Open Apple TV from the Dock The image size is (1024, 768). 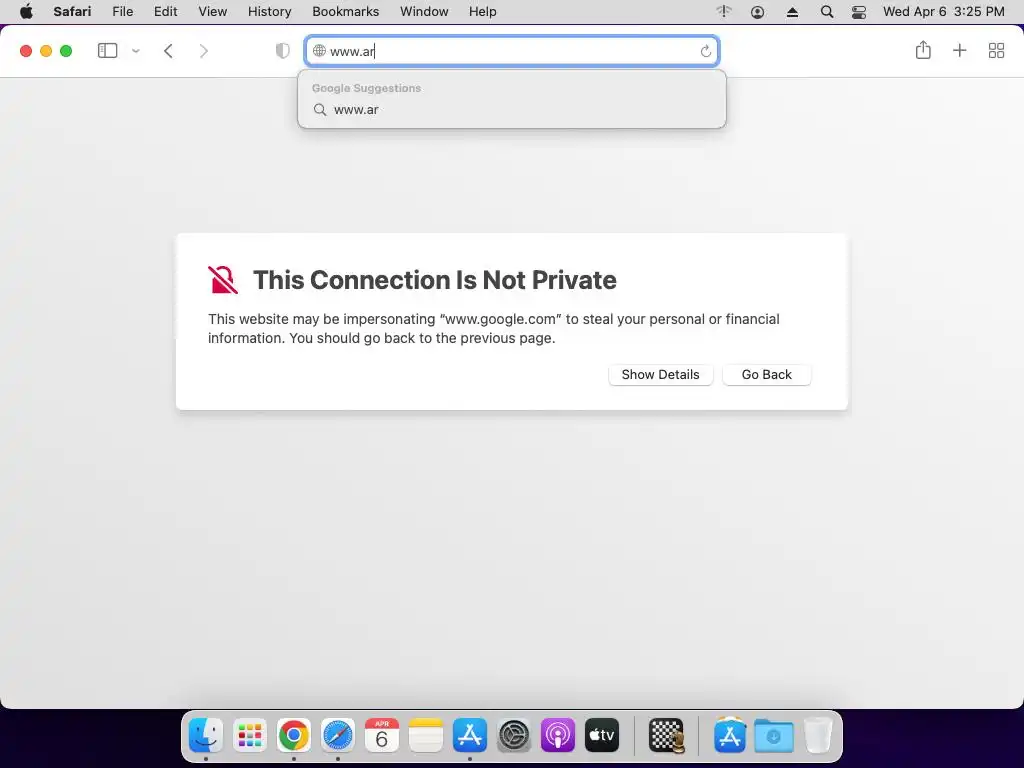click(601, 735)
